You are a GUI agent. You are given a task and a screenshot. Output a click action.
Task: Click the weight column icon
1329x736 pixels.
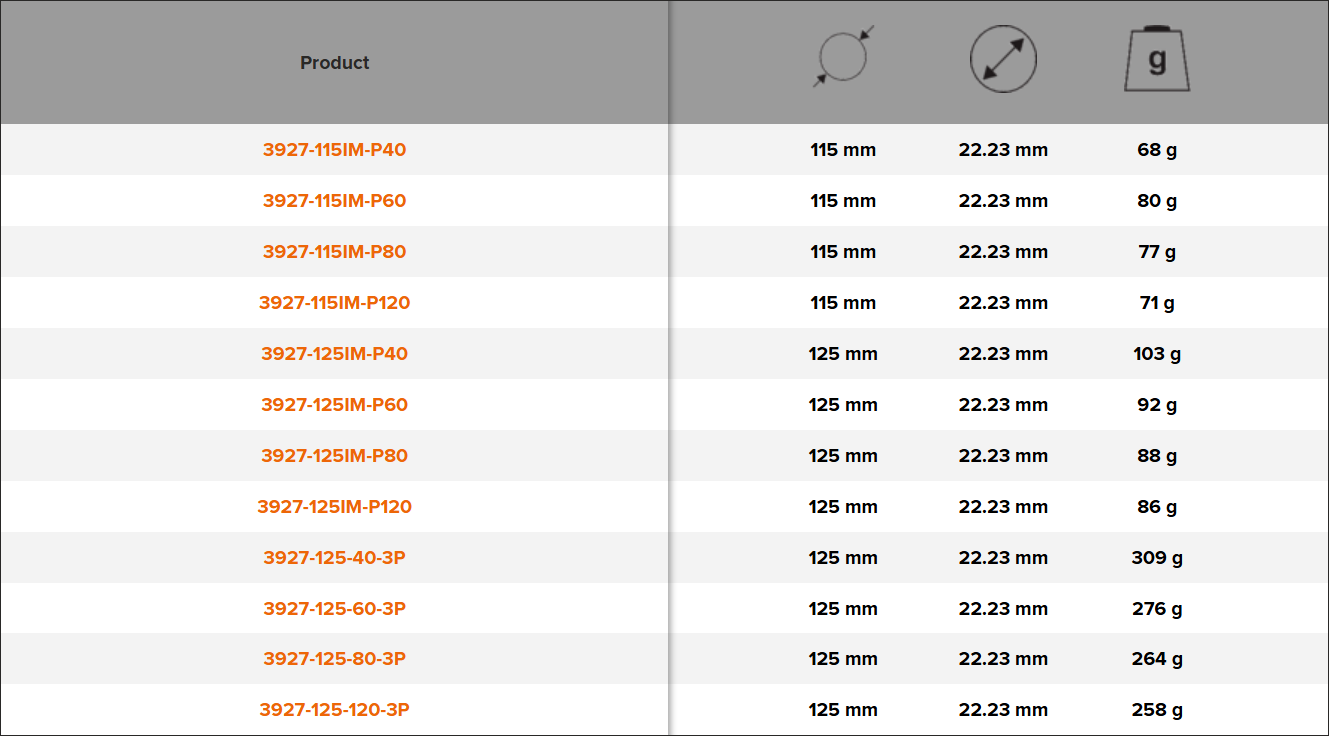pos(1157,59)
